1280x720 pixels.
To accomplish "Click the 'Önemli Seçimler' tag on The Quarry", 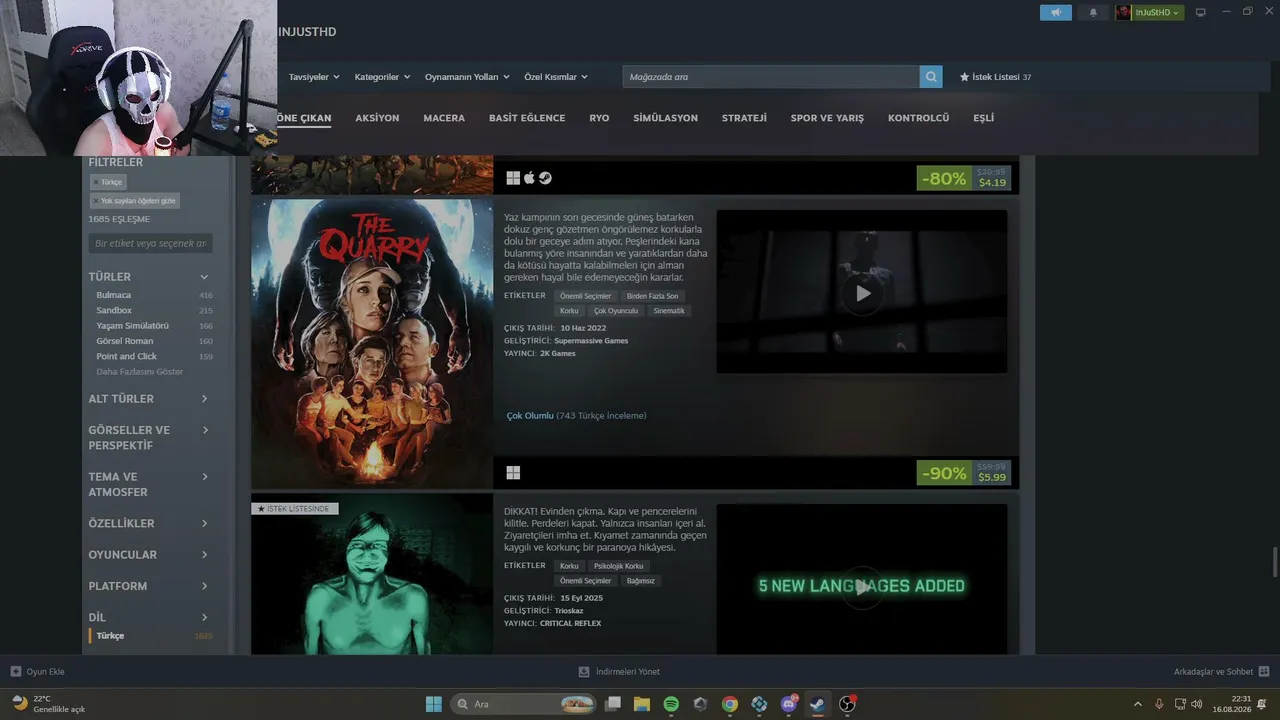I will (585, 296).
